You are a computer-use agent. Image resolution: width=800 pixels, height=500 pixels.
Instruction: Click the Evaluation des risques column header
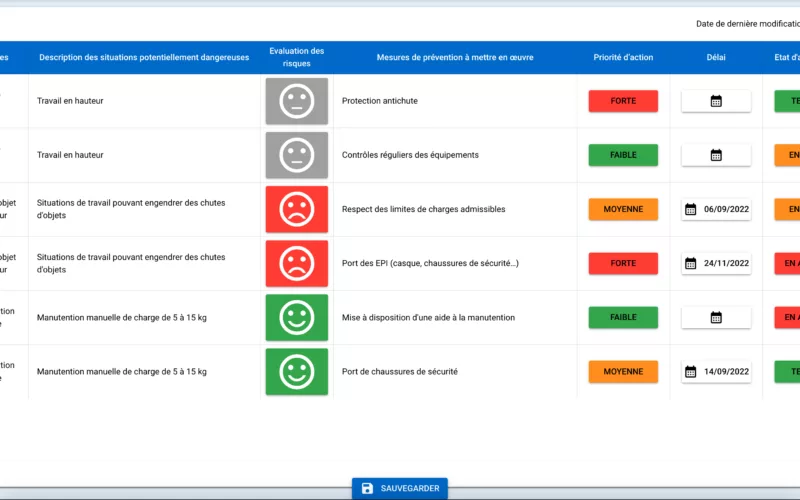296,57
